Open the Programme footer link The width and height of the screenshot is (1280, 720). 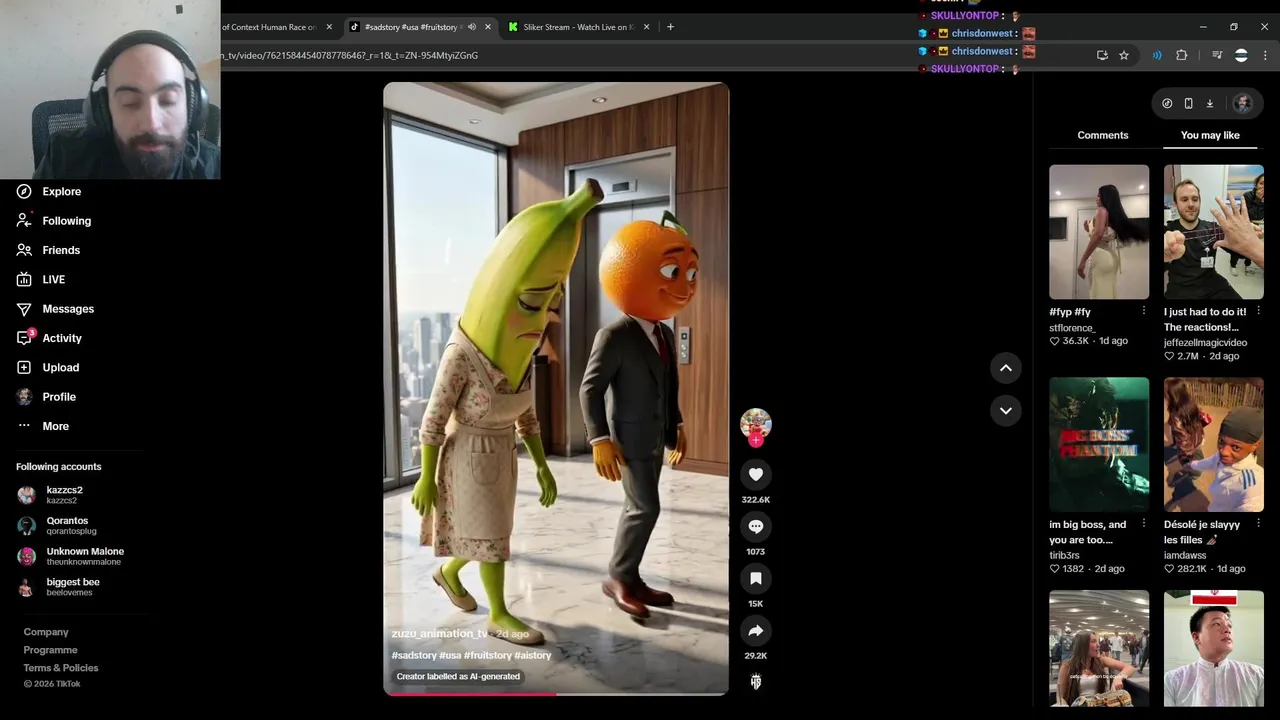point(50,650)
